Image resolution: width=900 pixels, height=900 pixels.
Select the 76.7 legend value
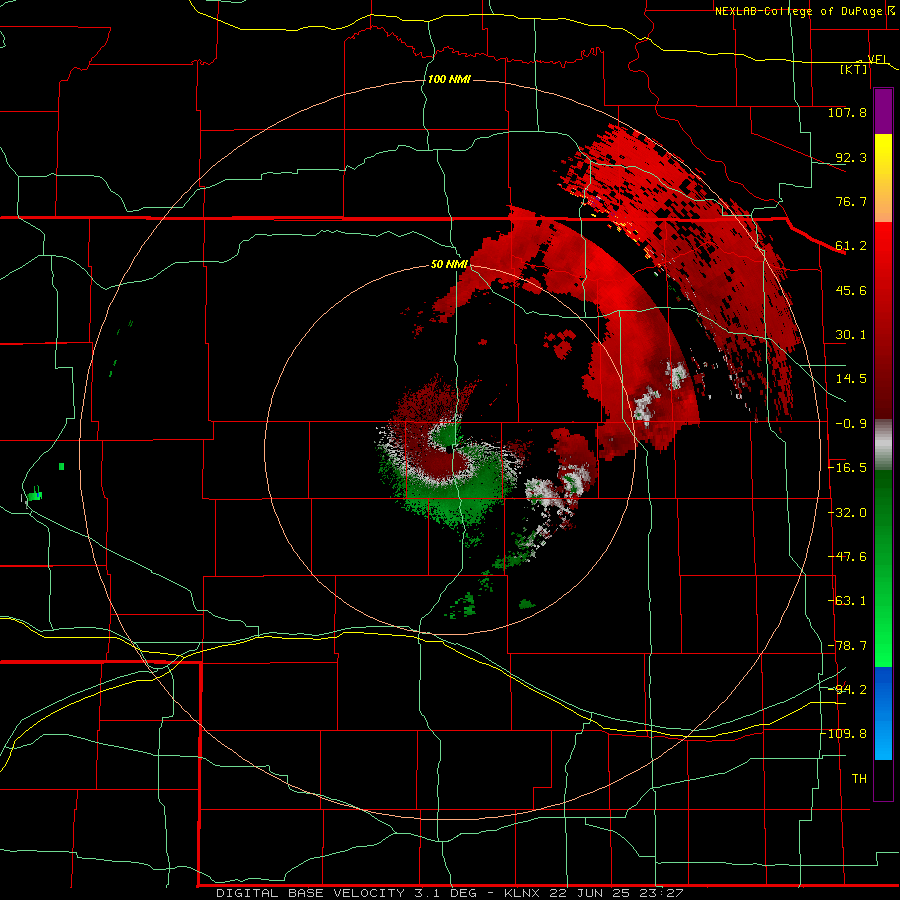[x=851, y=201]
